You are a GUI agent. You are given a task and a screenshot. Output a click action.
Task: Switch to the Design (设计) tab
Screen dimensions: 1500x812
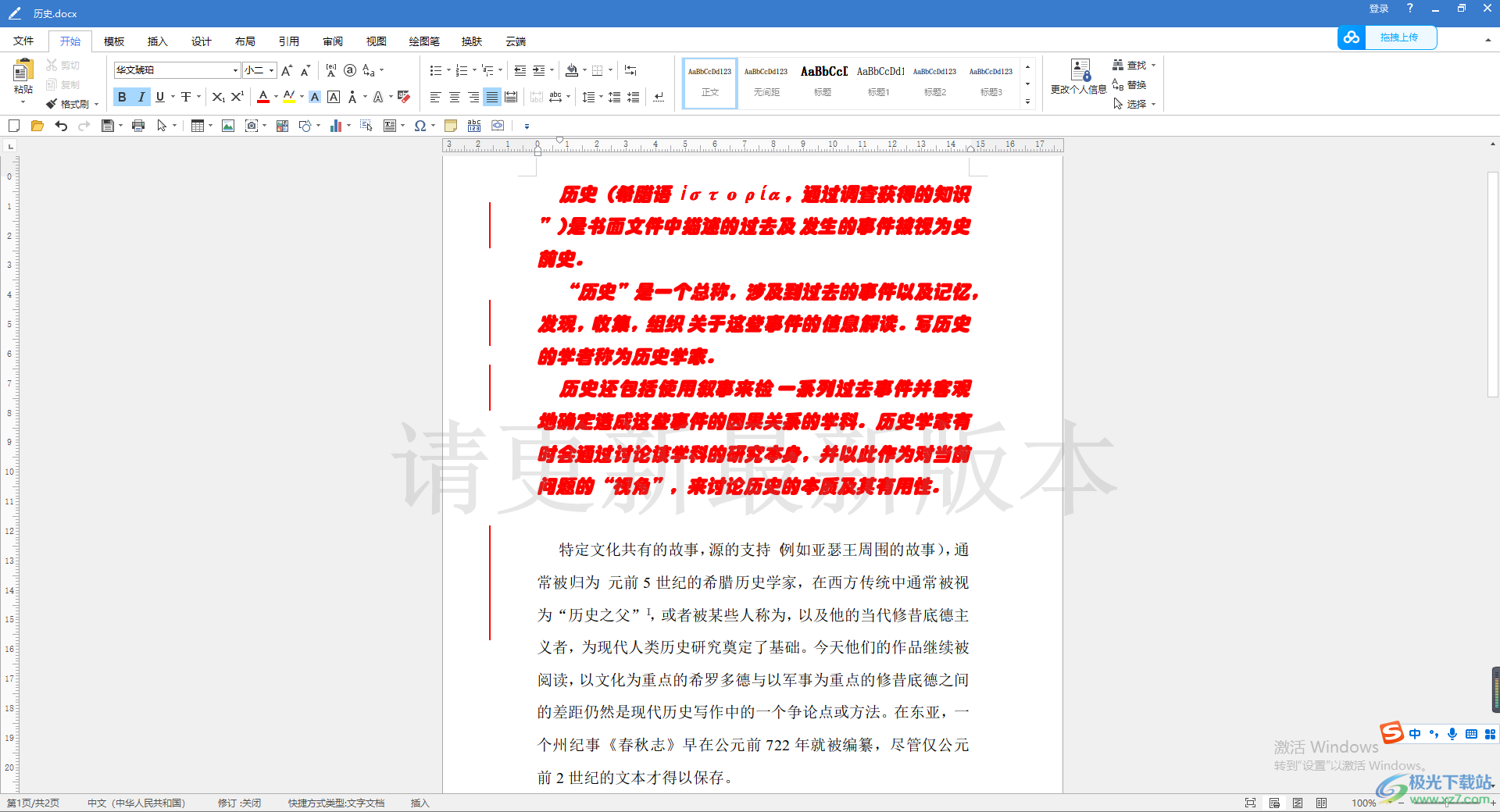point(202,41)
